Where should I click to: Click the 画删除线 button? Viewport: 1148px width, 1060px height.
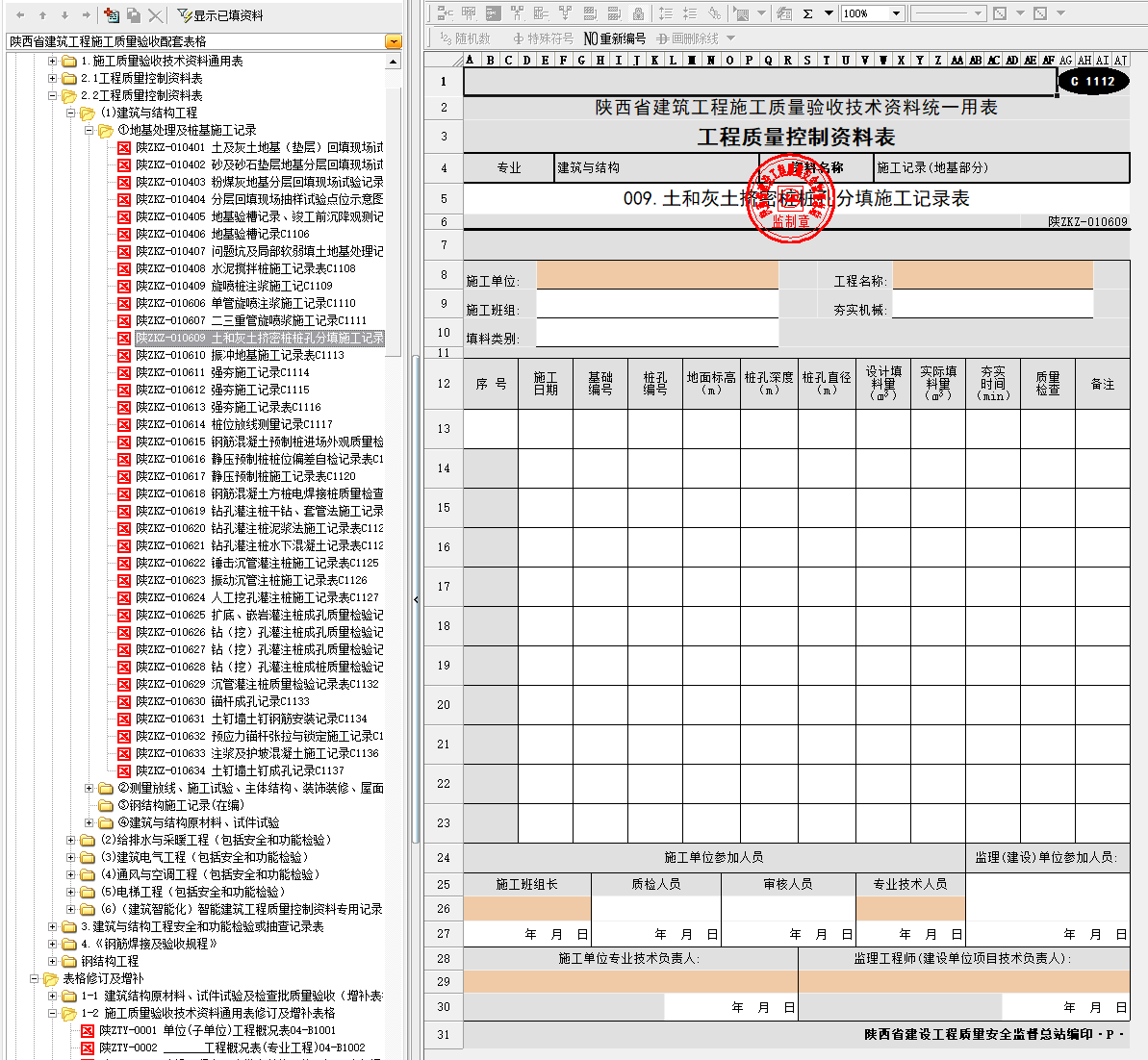pyautogui.click(x=687, y=38)
